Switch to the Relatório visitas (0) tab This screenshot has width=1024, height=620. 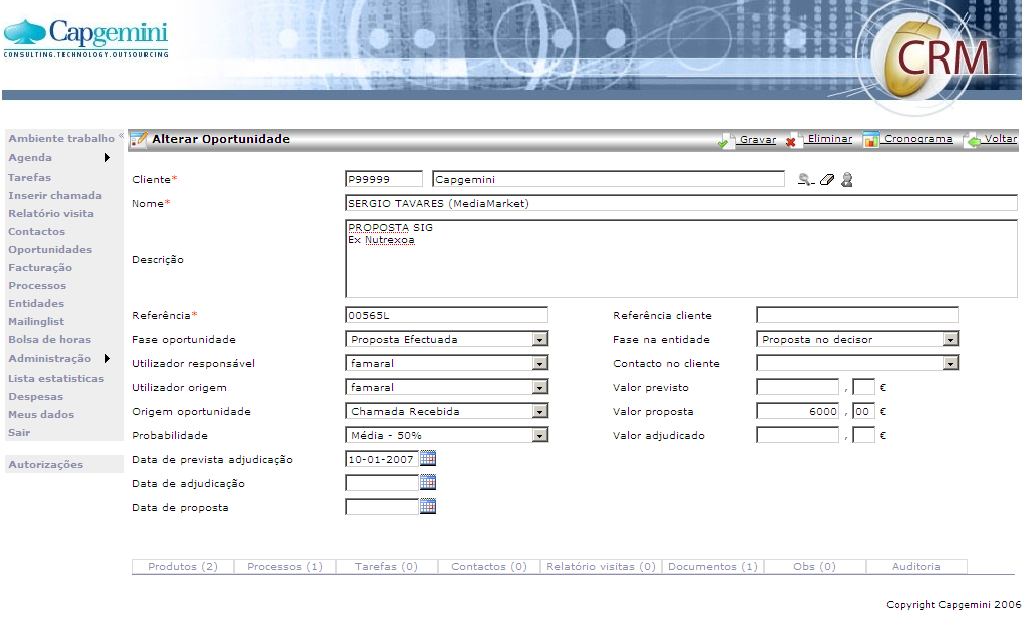point(601,566)
